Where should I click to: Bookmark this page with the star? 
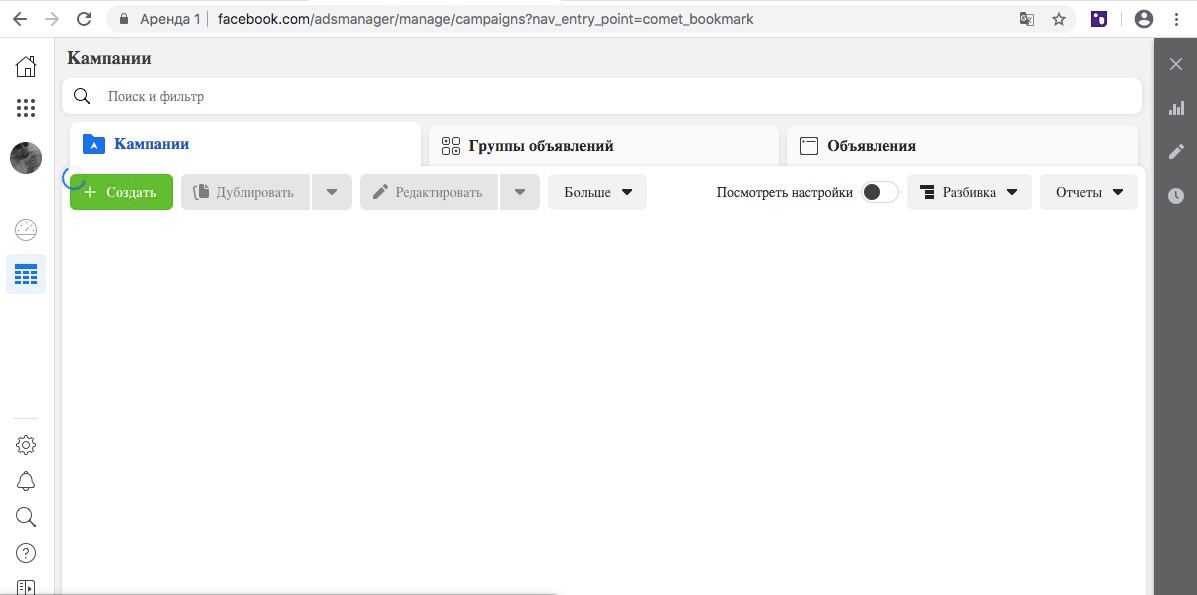pyautogui.click(x=1059, y=19)
